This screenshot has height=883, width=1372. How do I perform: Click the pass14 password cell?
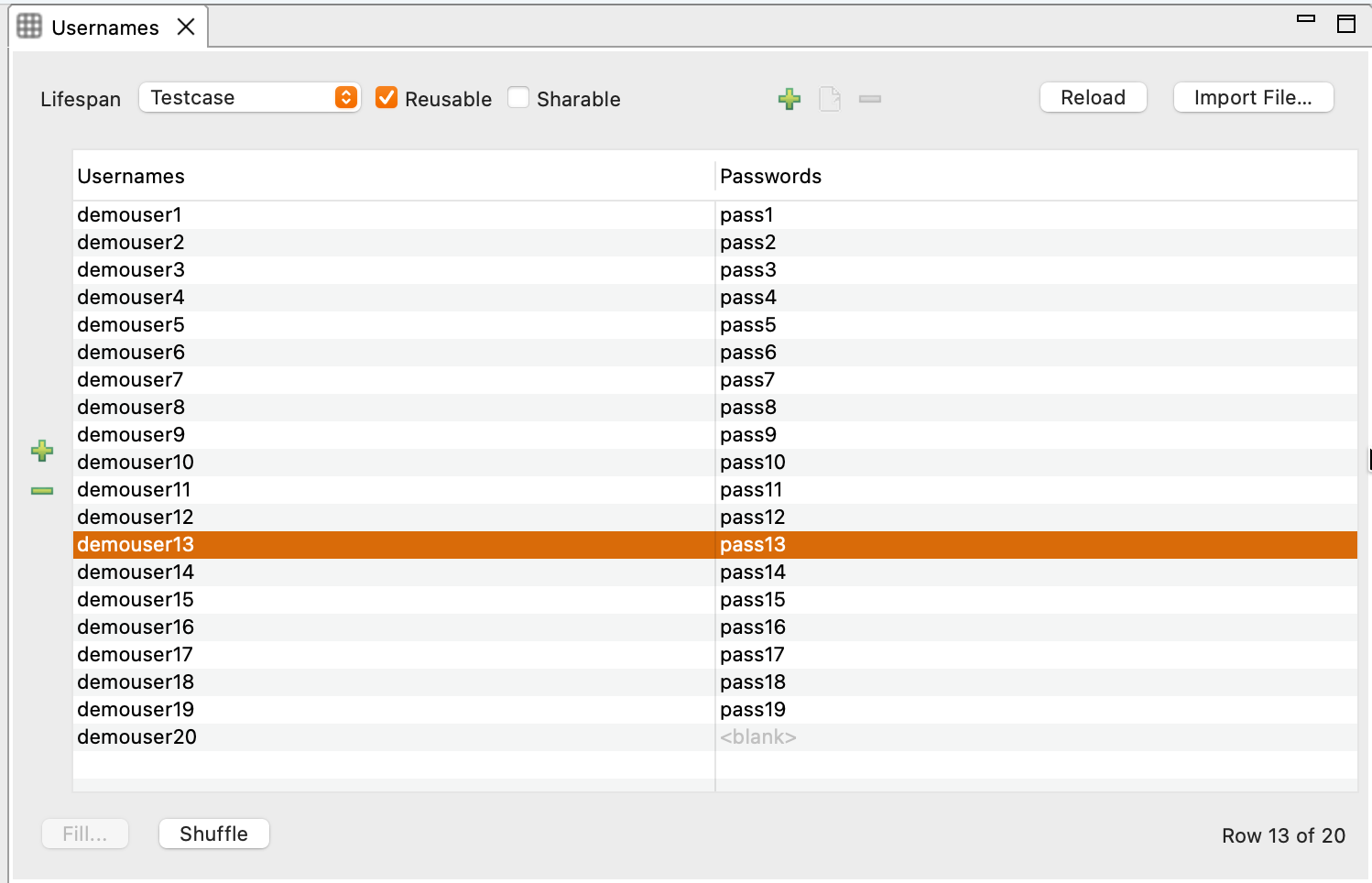(x=1037, y=572)
